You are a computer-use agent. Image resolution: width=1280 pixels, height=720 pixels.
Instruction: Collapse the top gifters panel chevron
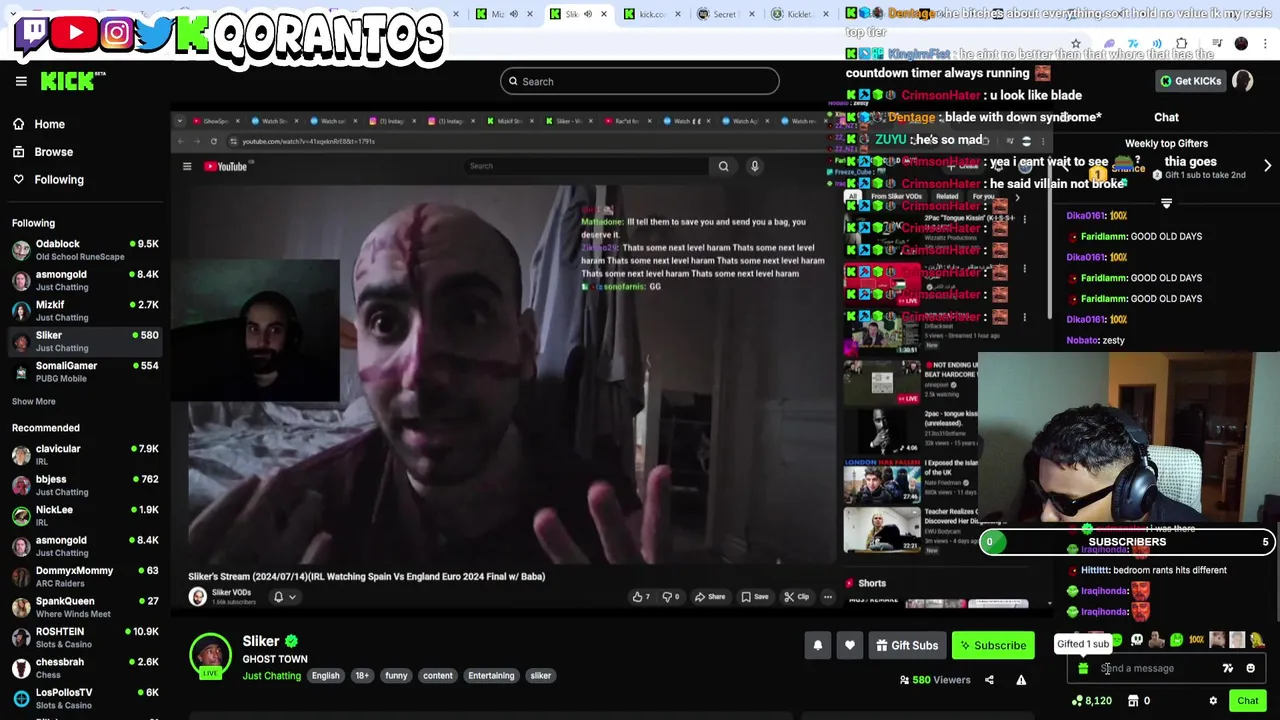1166,203
